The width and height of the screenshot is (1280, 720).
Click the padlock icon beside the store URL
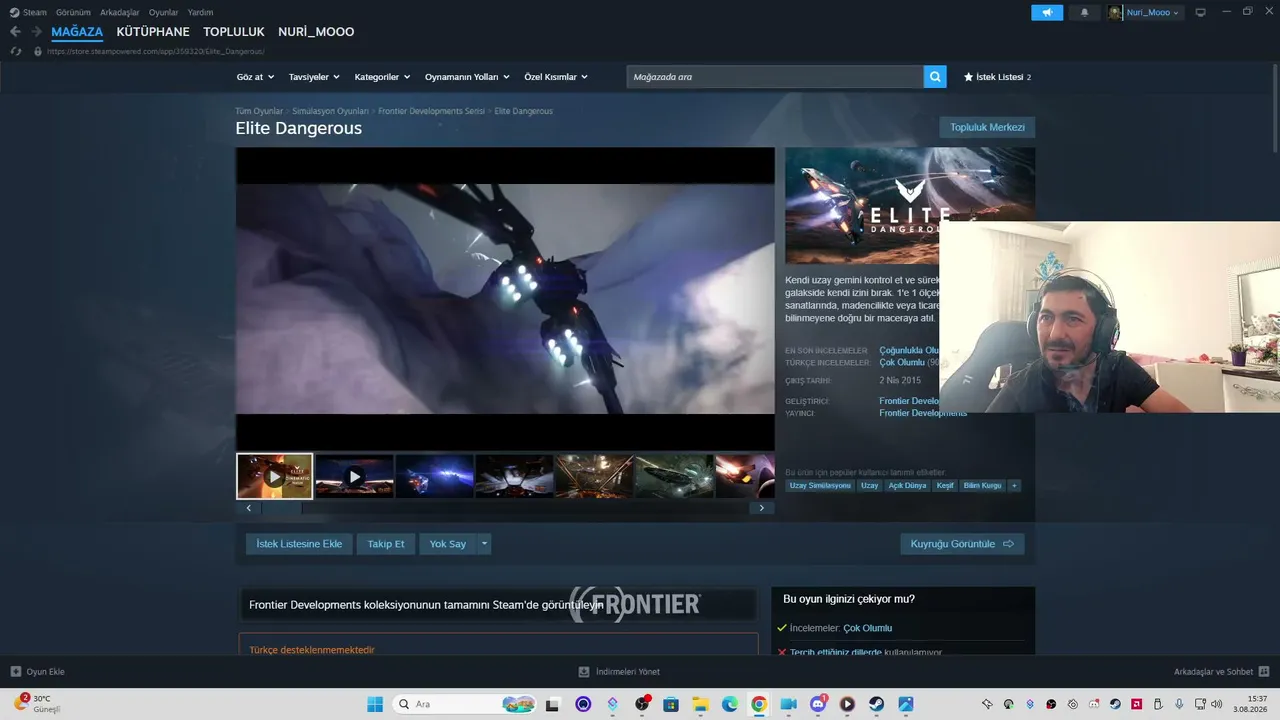point(38,51)
